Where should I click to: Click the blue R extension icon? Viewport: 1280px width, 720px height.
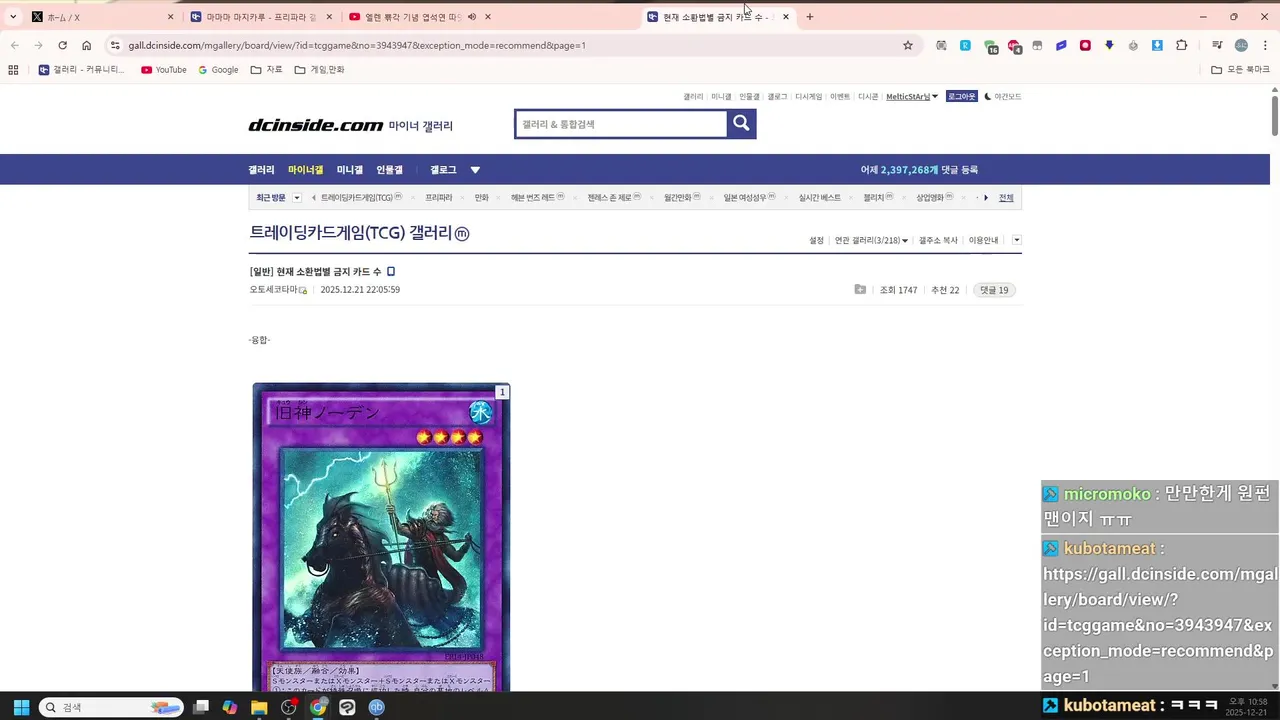click(x=965, y=45)
